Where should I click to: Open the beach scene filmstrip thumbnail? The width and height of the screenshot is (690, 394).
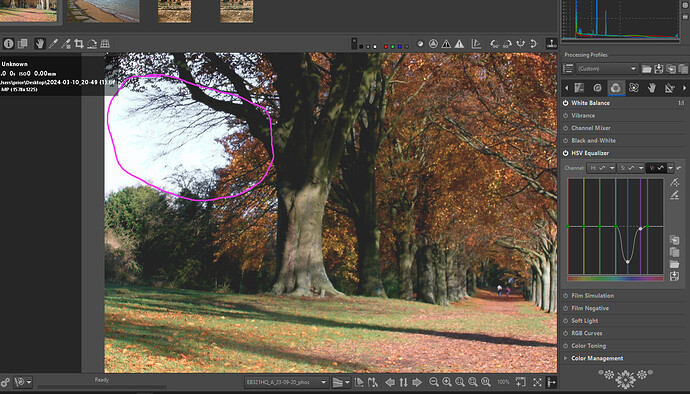click(103, 11)
